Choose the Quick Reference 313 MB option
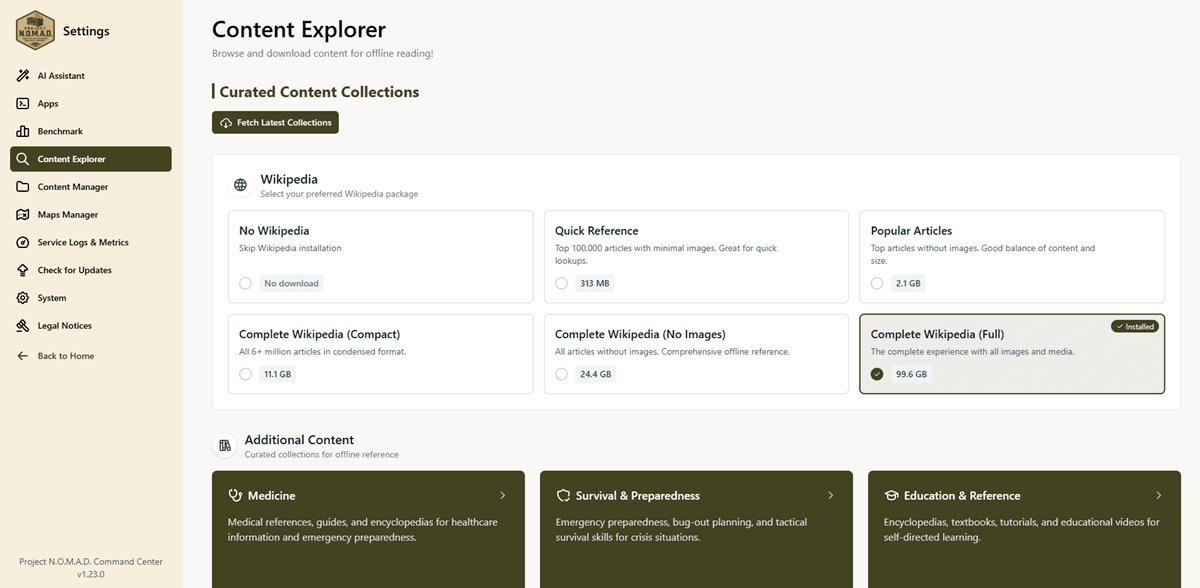This screenshot has width=1200, height=588. (561, 283)
